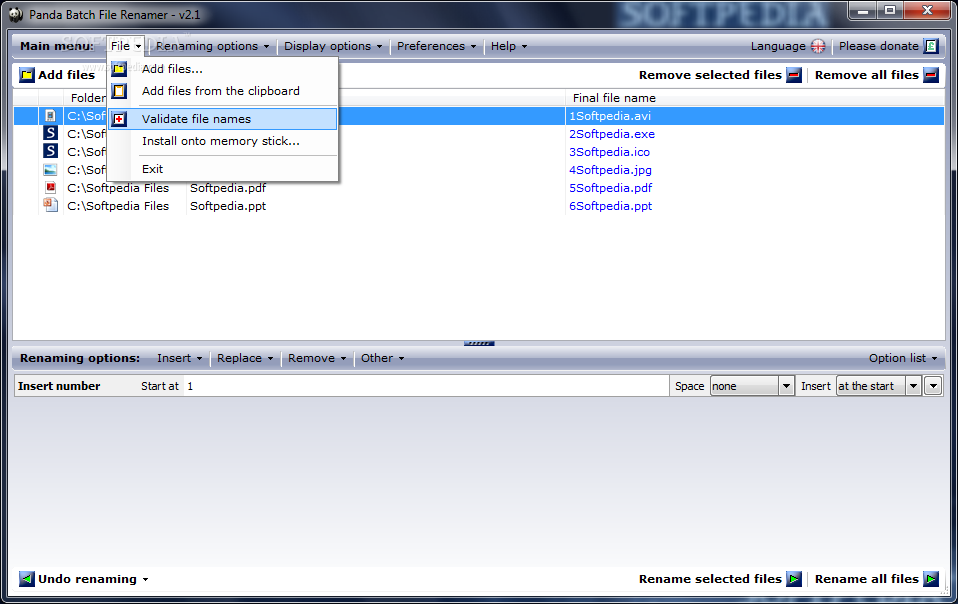Open the Preferences menu

[436, 46]
